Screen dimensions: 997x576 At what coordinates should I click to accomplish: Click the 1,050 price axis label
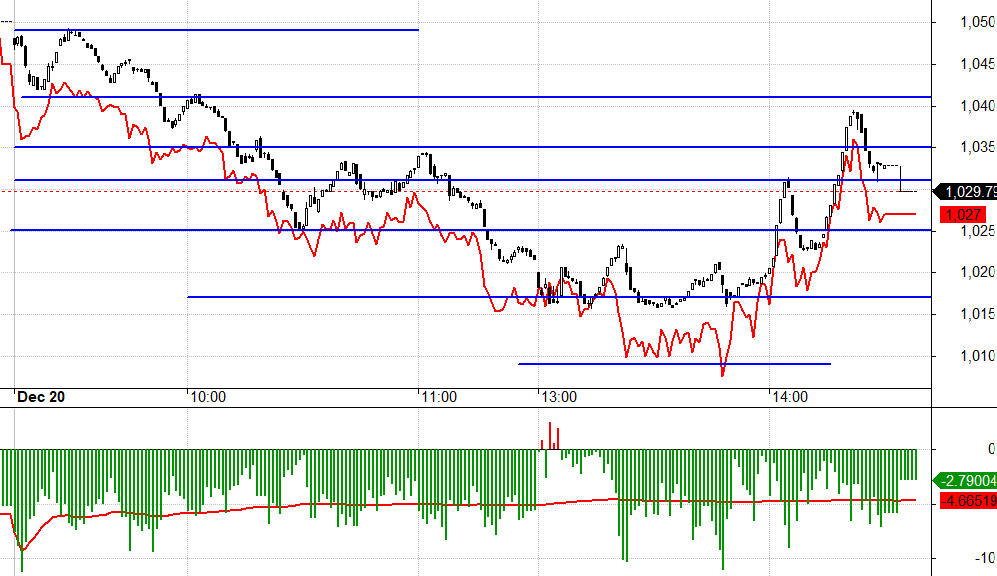point(974,23)
